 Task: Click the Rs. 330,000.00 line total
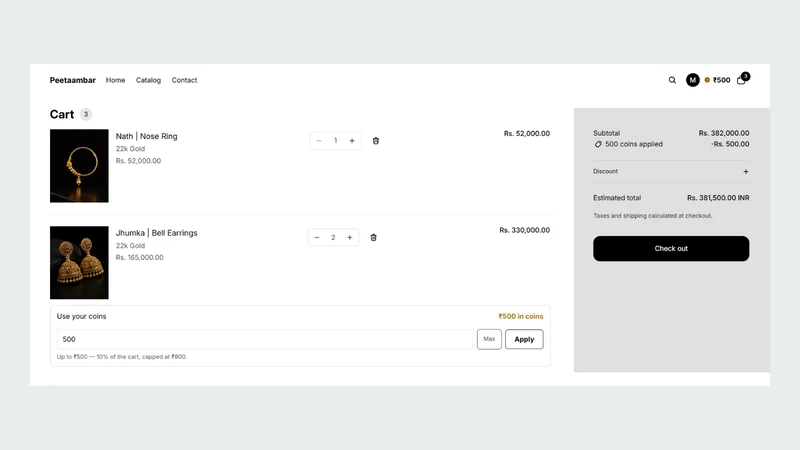click(x=524, y=230)
